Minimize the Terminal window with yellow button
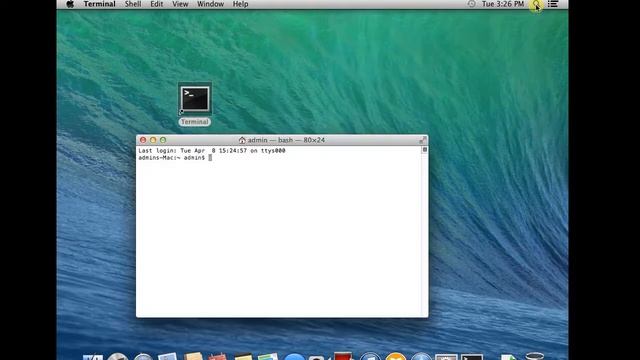640x360 pixels. (x=153, y=140)
